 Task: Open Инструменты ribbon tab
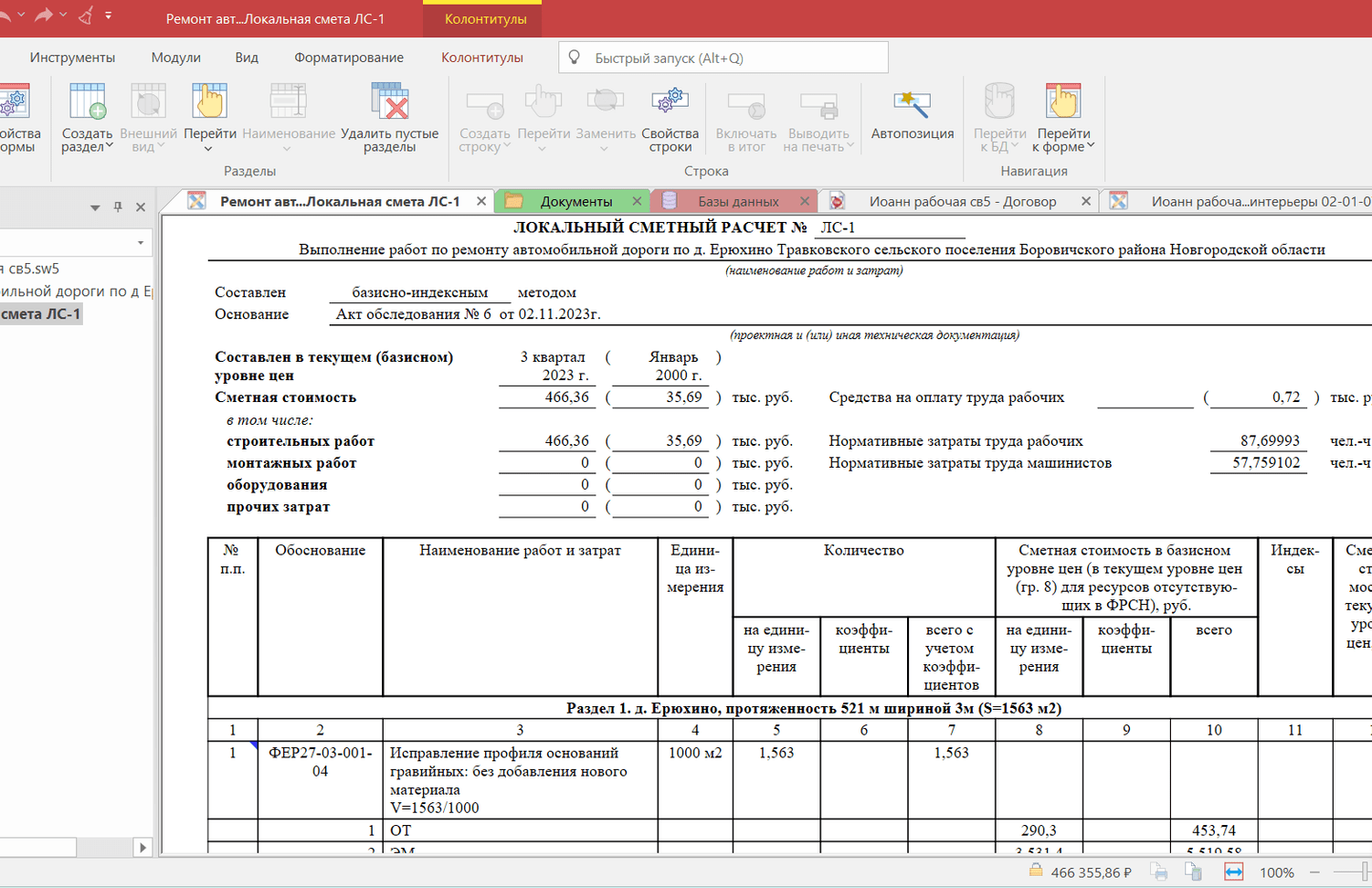72,58
